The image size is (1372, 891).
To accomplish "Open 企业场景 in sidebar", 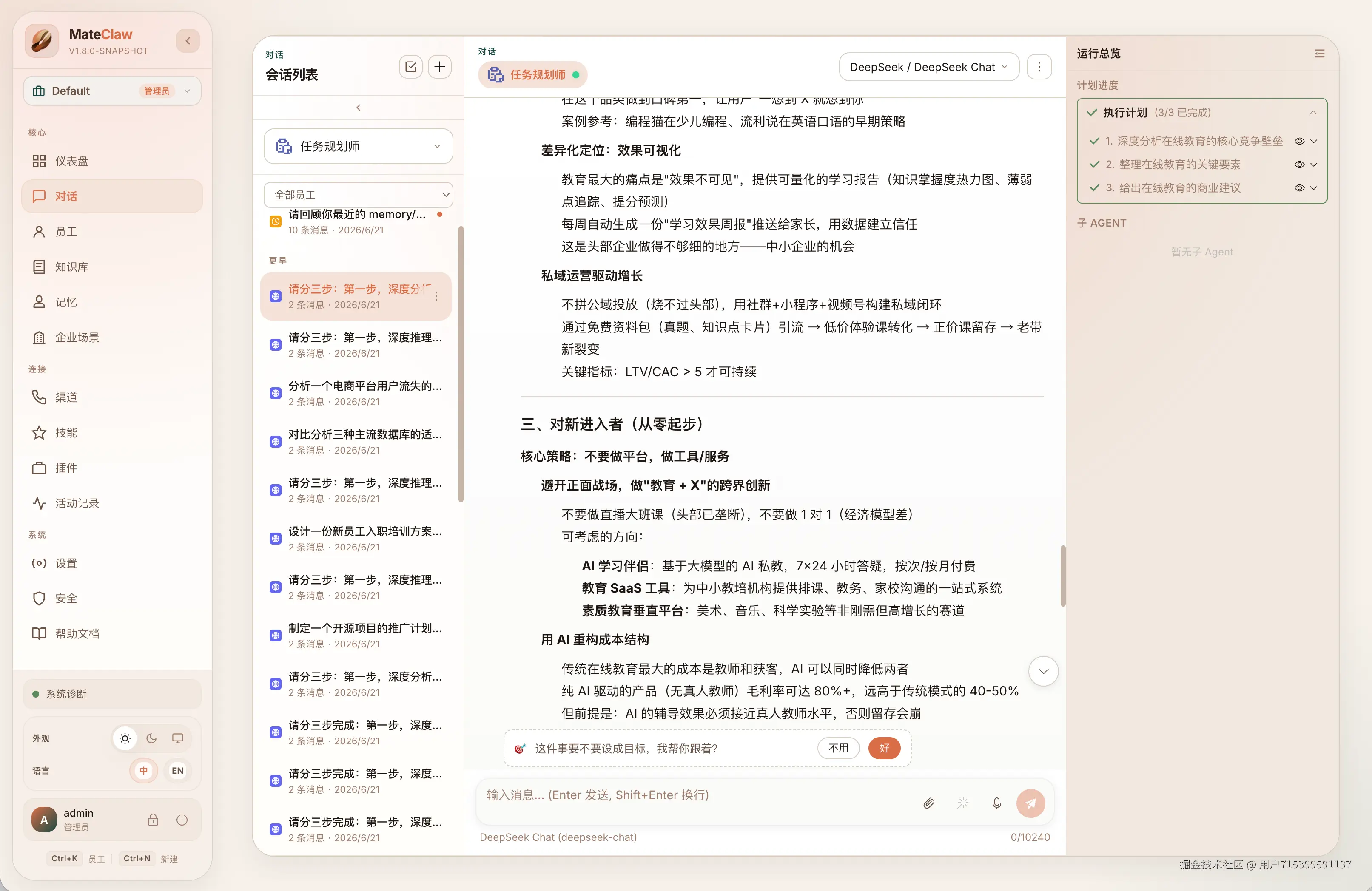I will tap(112, 337).
